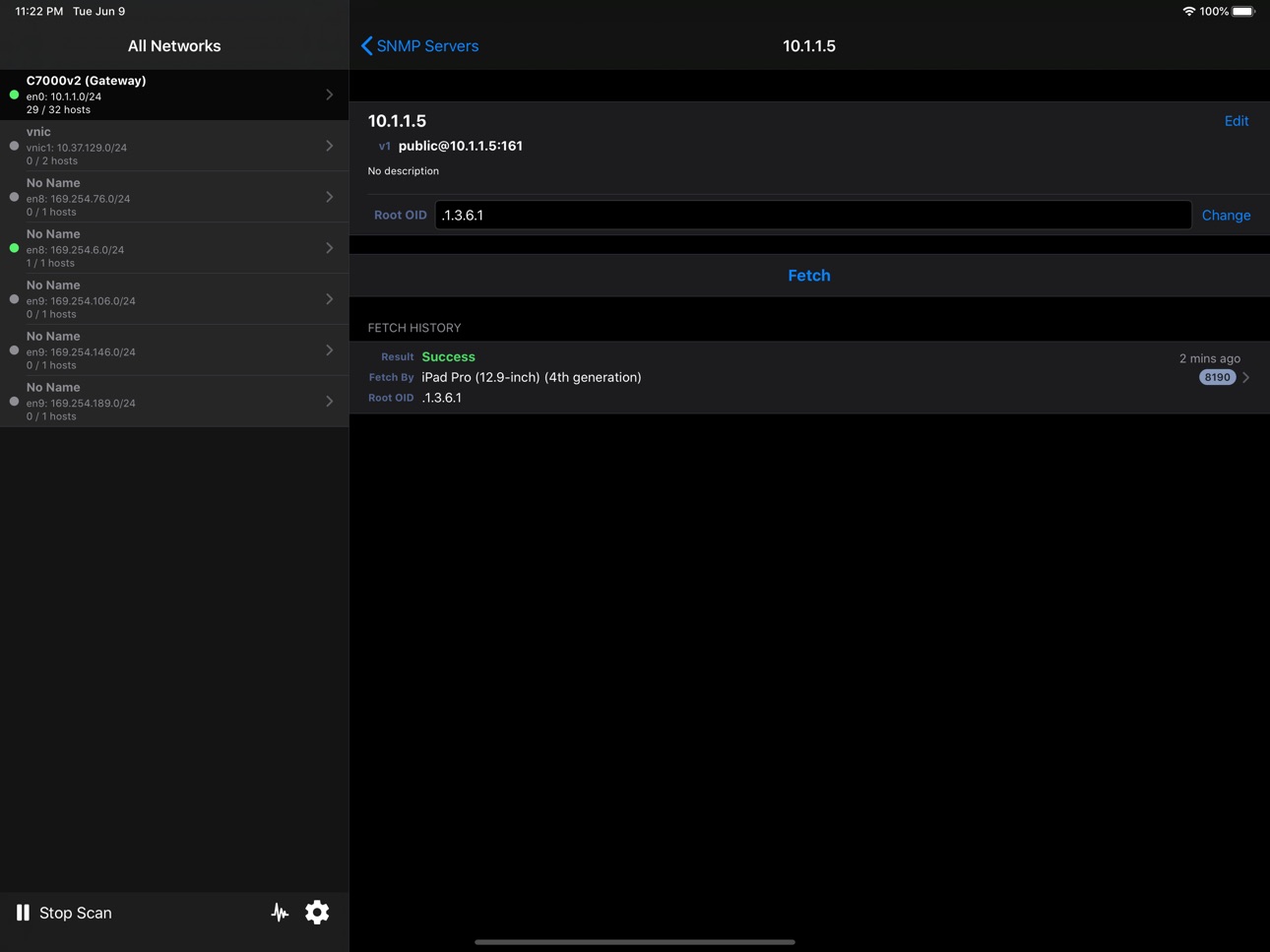This screenshot has width=1270, height=952.
Task: Click the All Networks header title
Action: (174, 46)
